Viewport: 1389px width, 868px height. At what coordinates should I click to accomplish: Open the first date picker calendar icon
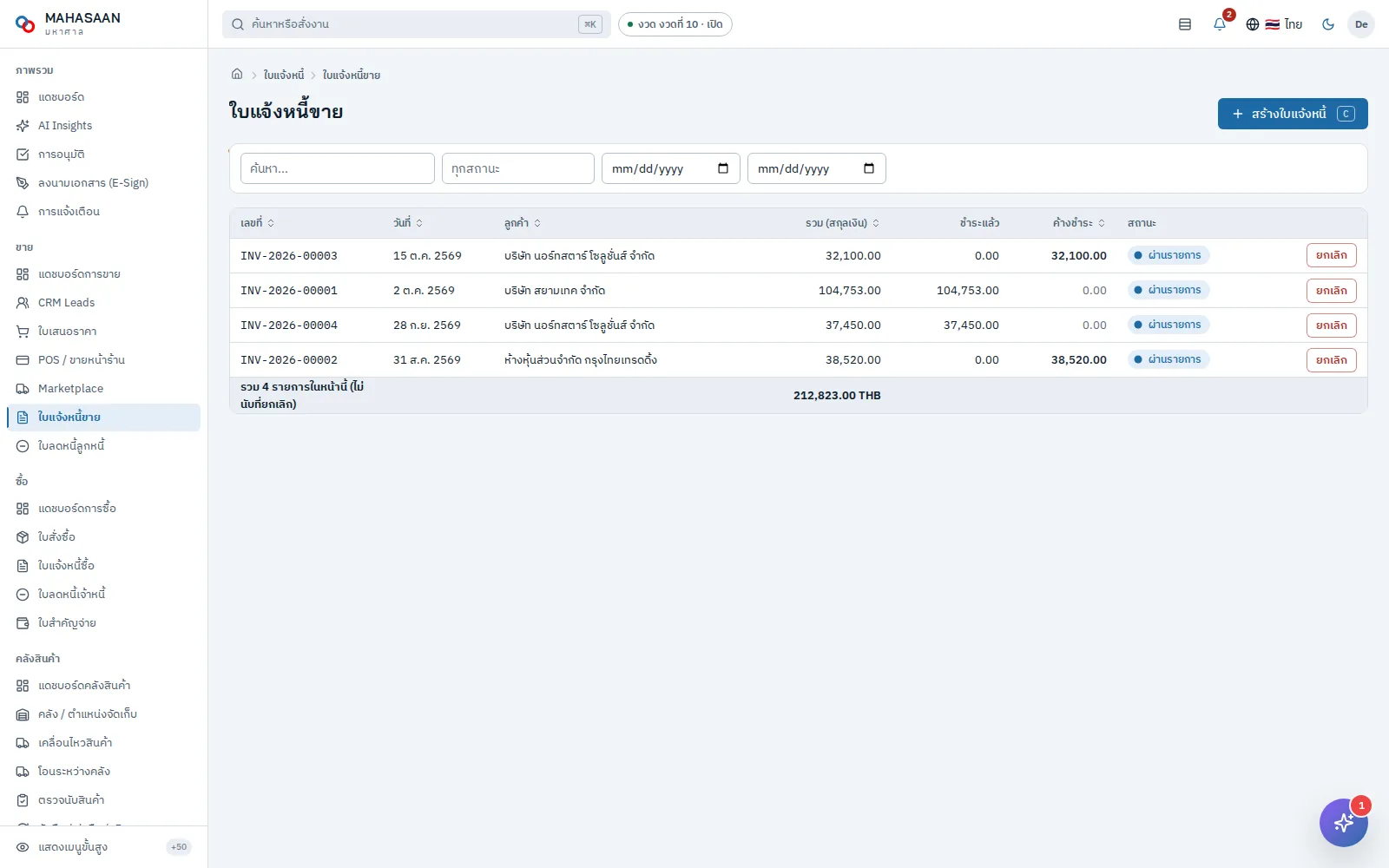click(723, 168)
